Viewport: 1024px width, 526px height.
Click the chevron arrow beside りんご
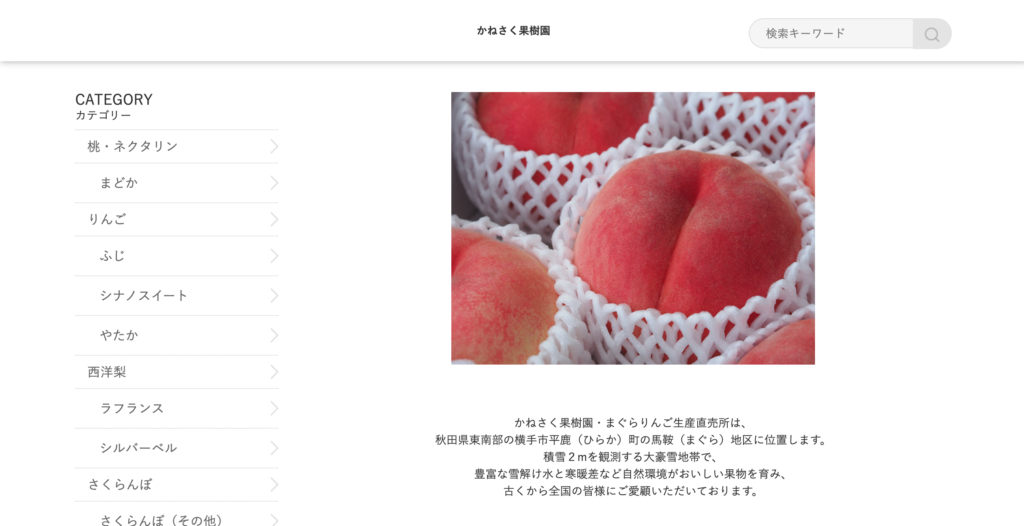(274, 220)
